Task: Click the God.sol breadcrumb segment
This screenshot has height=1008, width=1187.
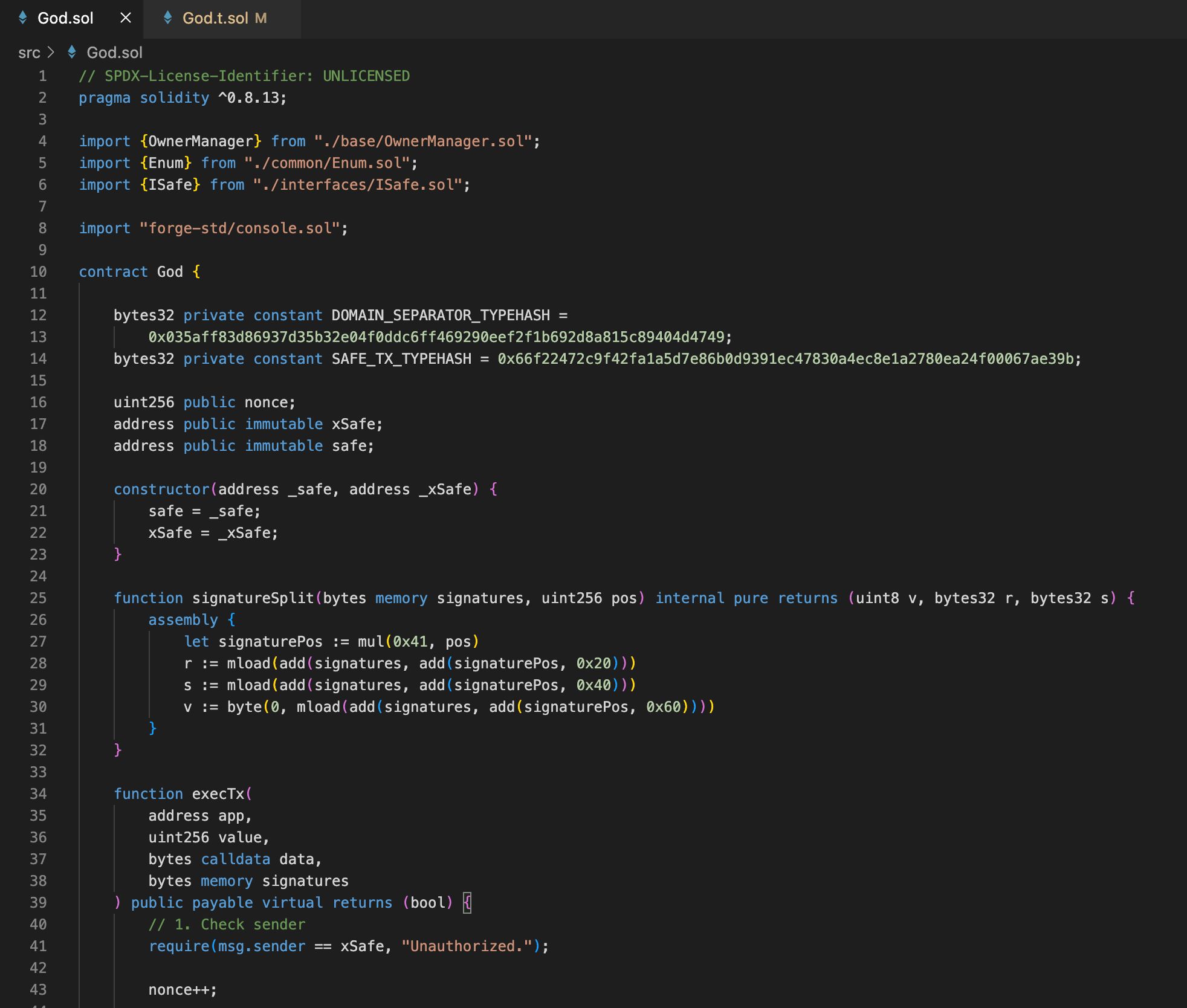Action: pyautogui.click(x=114, y=53)
